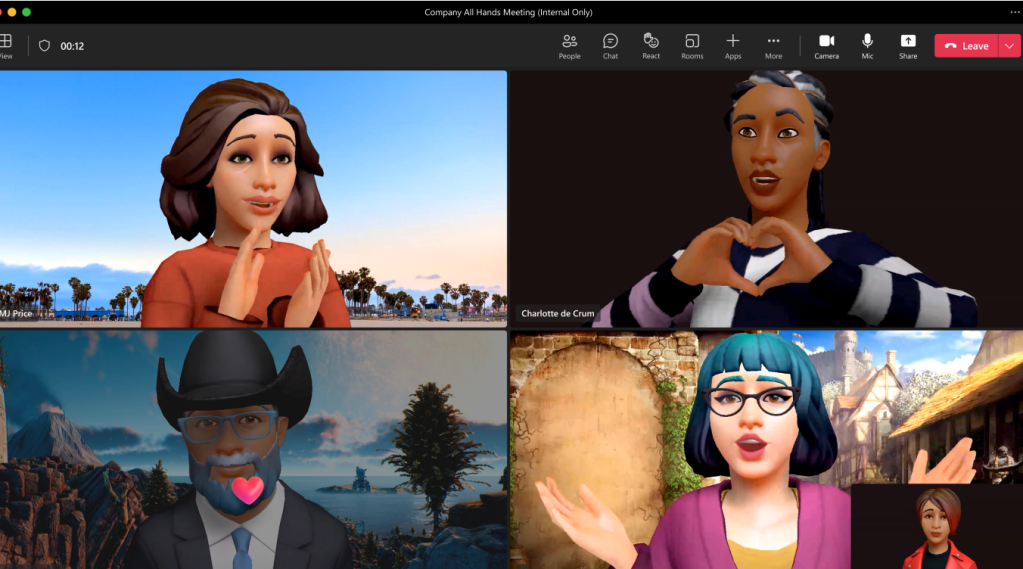Expand the arrow beside the Leave button
Viewport: 1023px width, 569px height.
click(1009, 46)
